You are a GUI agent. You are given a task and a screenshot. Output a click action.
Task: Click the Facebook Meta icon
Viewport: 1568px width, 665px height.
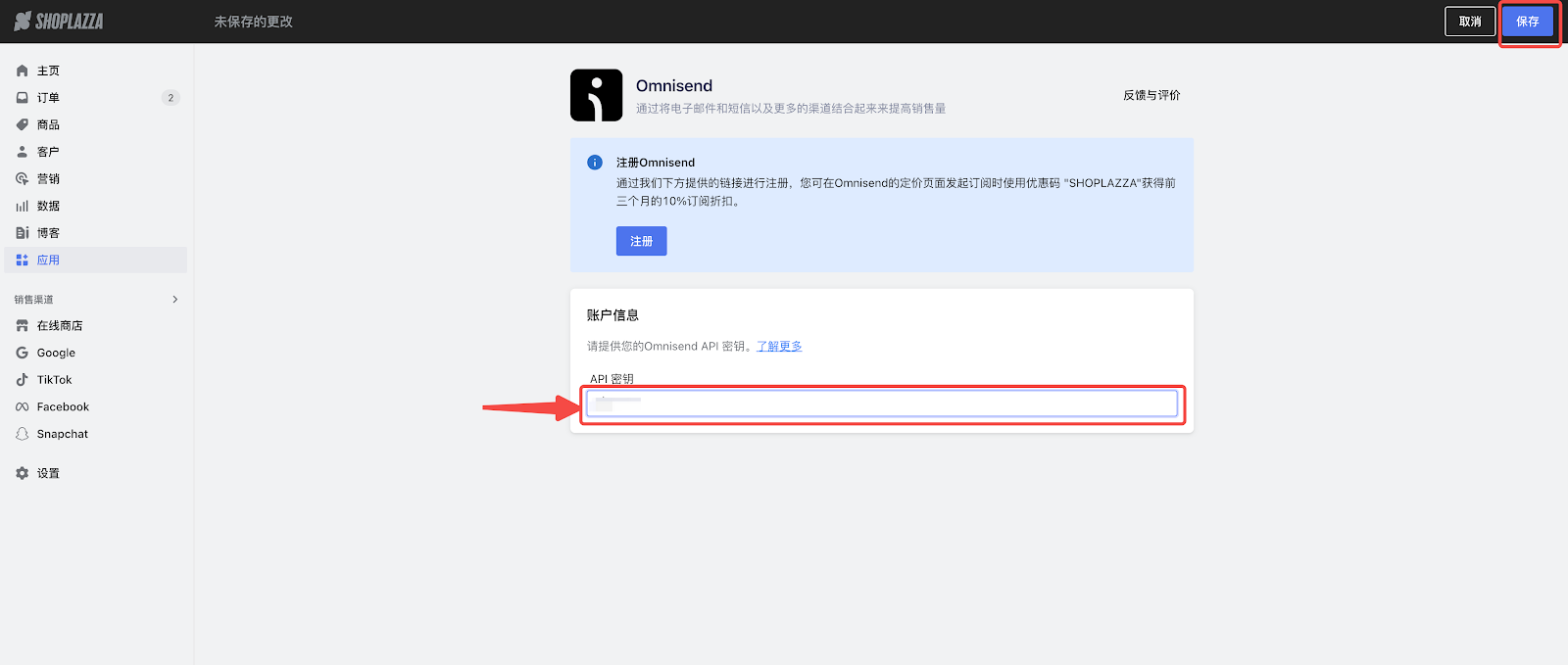[x=23, y=406]
